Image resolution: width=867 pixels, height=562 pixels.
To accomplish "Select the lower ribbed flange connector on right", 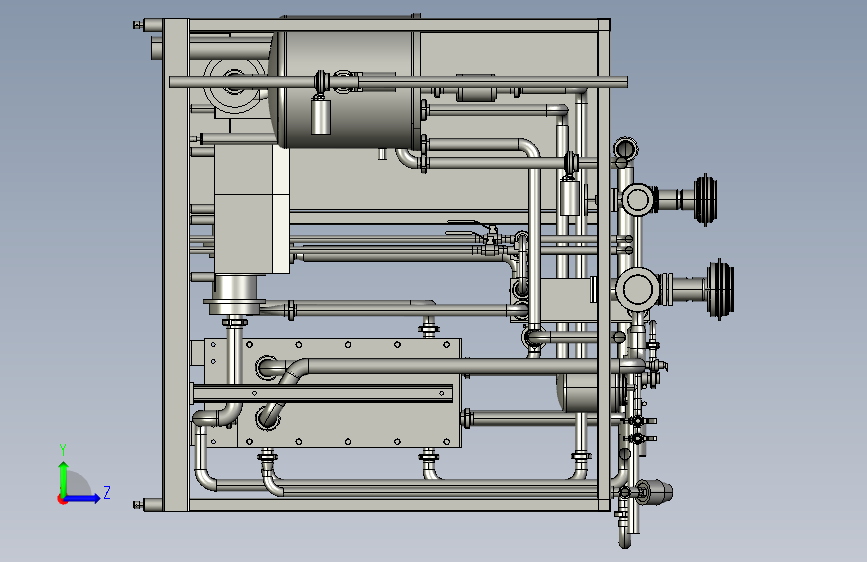I will point(720,289).
